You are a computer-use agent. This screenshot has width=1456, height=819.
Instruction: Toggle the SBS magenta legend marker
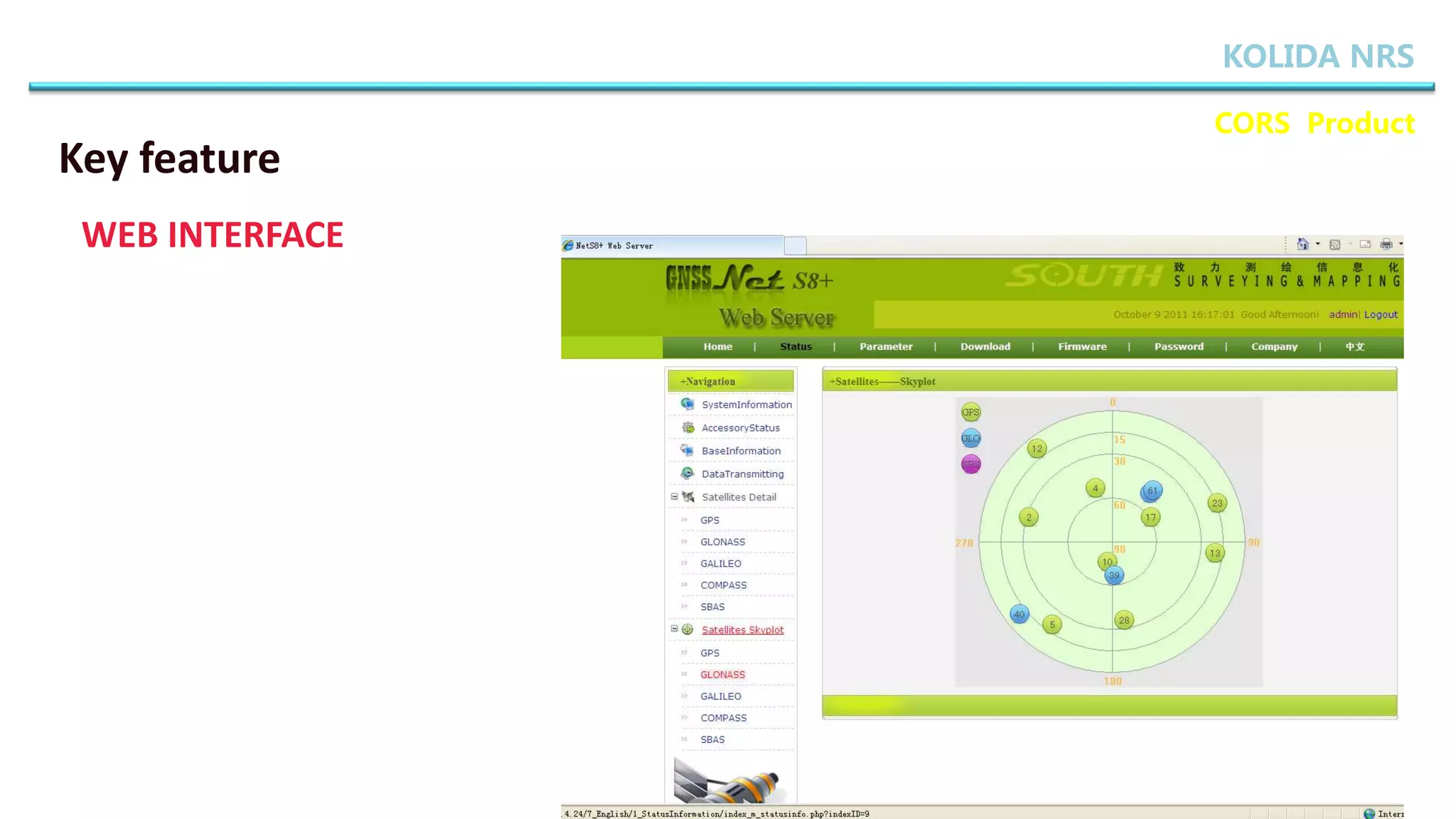pyautogui.click(x=970, y=464)
